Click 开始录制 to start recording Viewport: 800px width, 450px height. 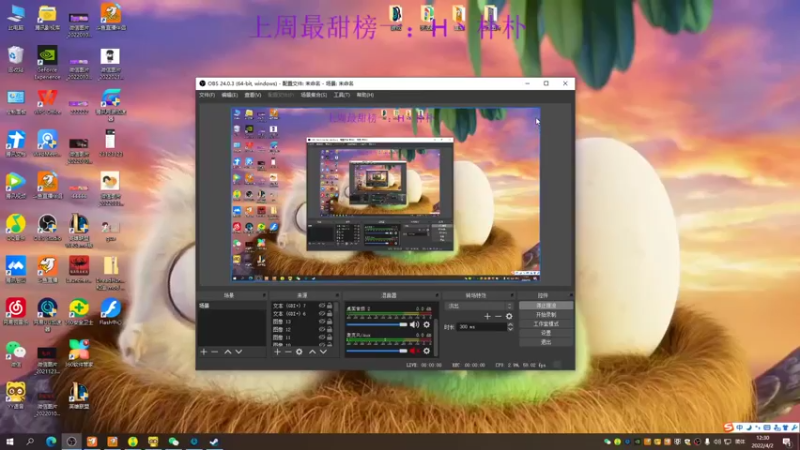(546, 315)
